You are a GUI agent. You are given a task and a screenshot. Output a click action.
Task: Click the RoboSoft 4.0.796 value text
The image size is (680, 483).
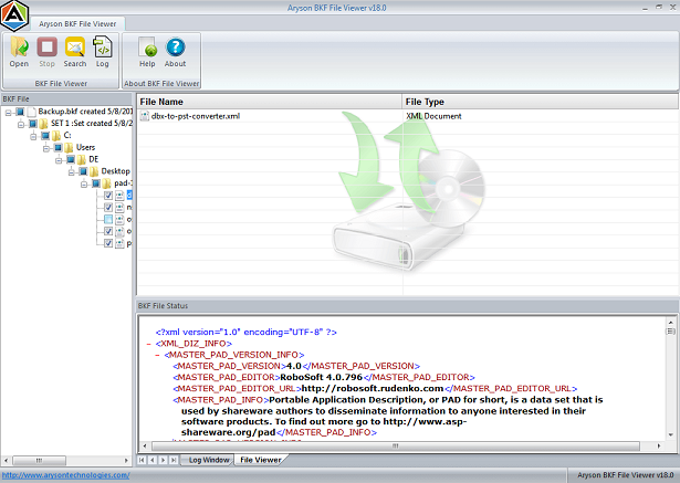click(x=321, y=377)
